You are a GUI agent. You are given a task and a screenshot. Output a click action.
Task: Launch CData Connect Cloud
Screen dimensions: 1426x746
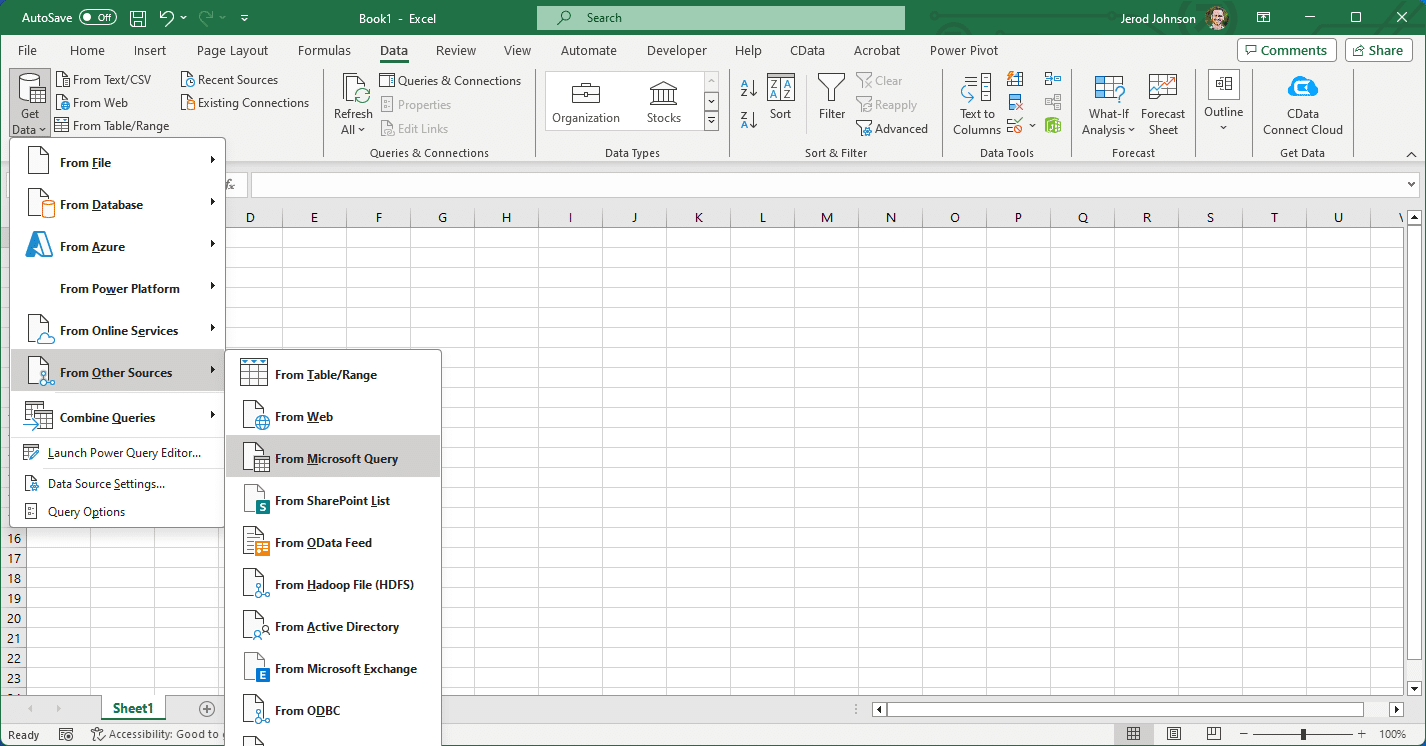click(x=1302, y=104)
